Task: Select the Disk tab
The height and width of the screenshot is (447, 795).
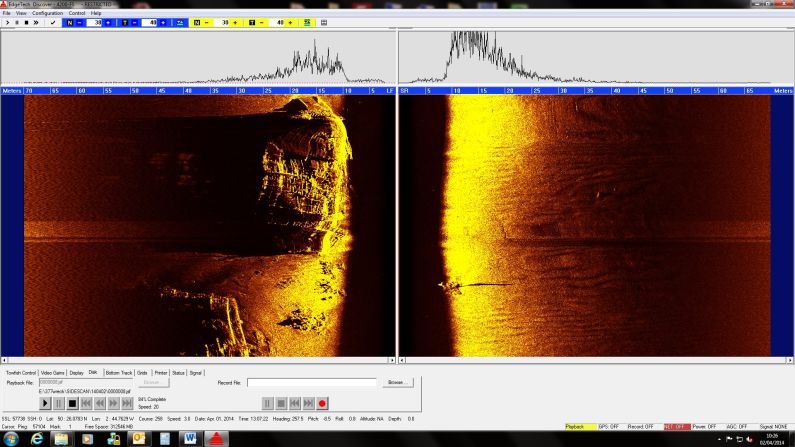Action: 93,372
